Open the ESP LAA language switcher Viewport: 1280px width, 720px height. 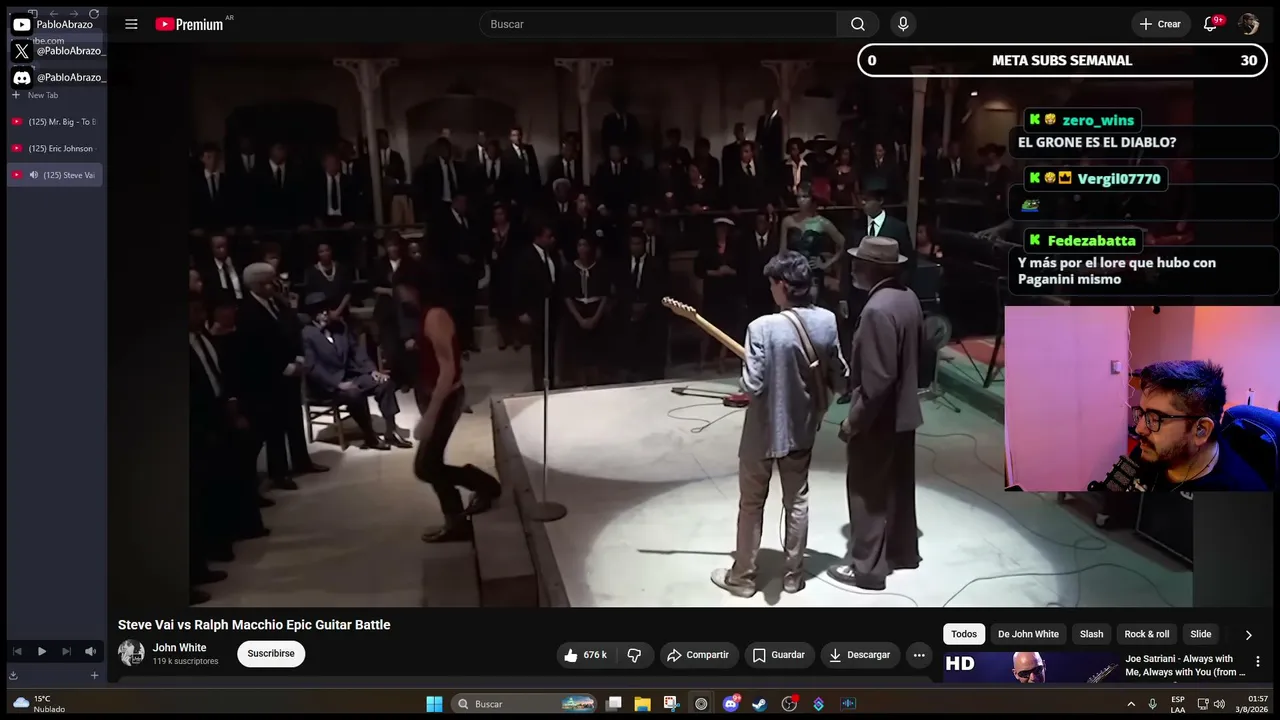pyautogui.click(x=1178, y=704)
